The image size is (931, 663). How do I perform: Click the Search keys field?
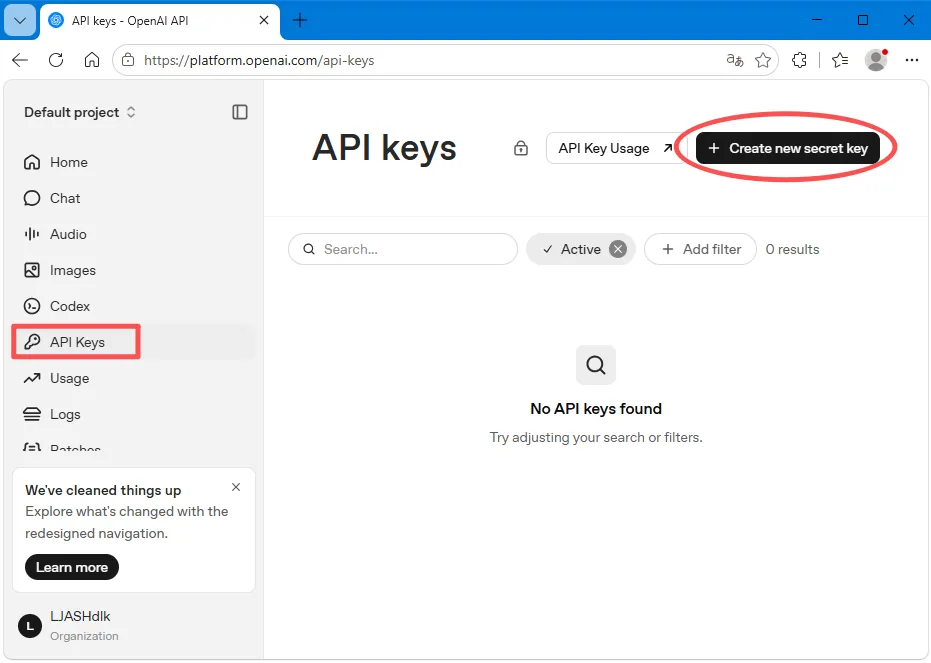[x=403, y=249]
